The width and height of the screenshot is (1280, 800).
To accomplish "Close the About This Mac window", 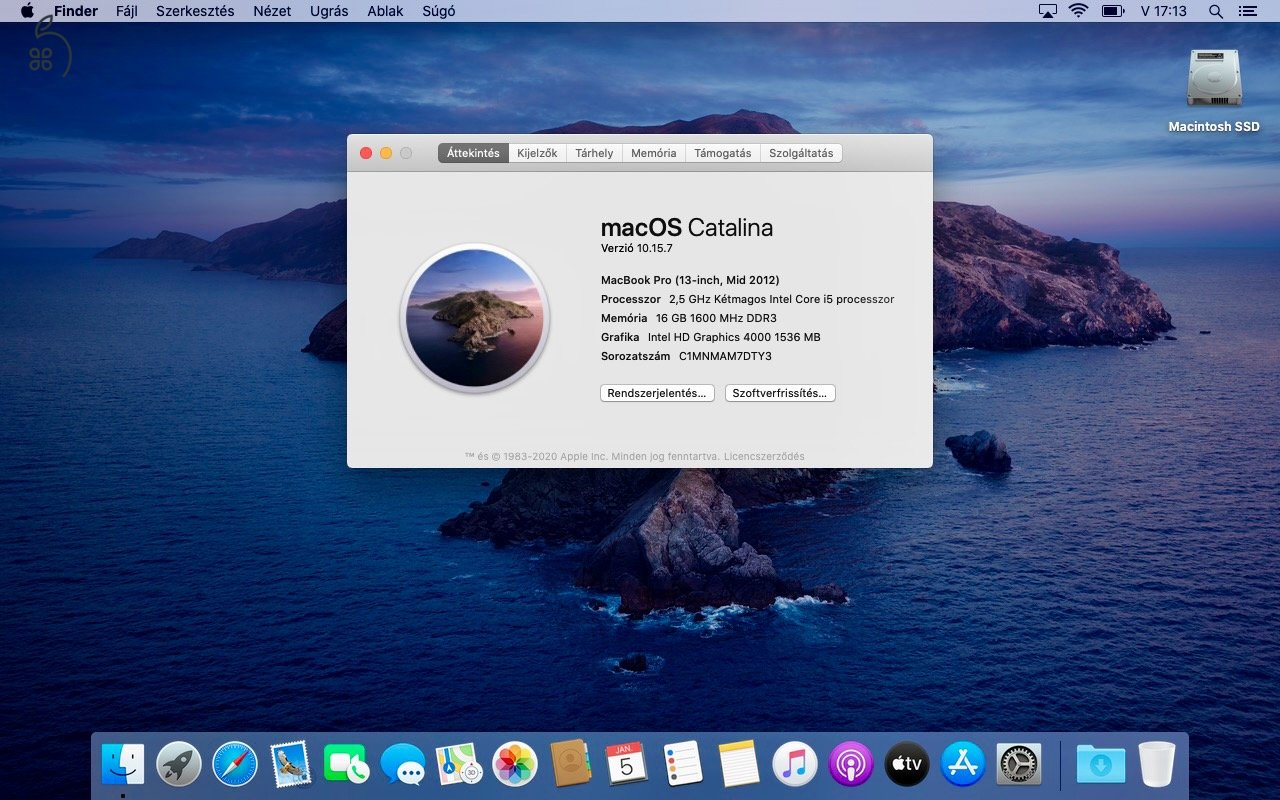I will tap(366, 153).
